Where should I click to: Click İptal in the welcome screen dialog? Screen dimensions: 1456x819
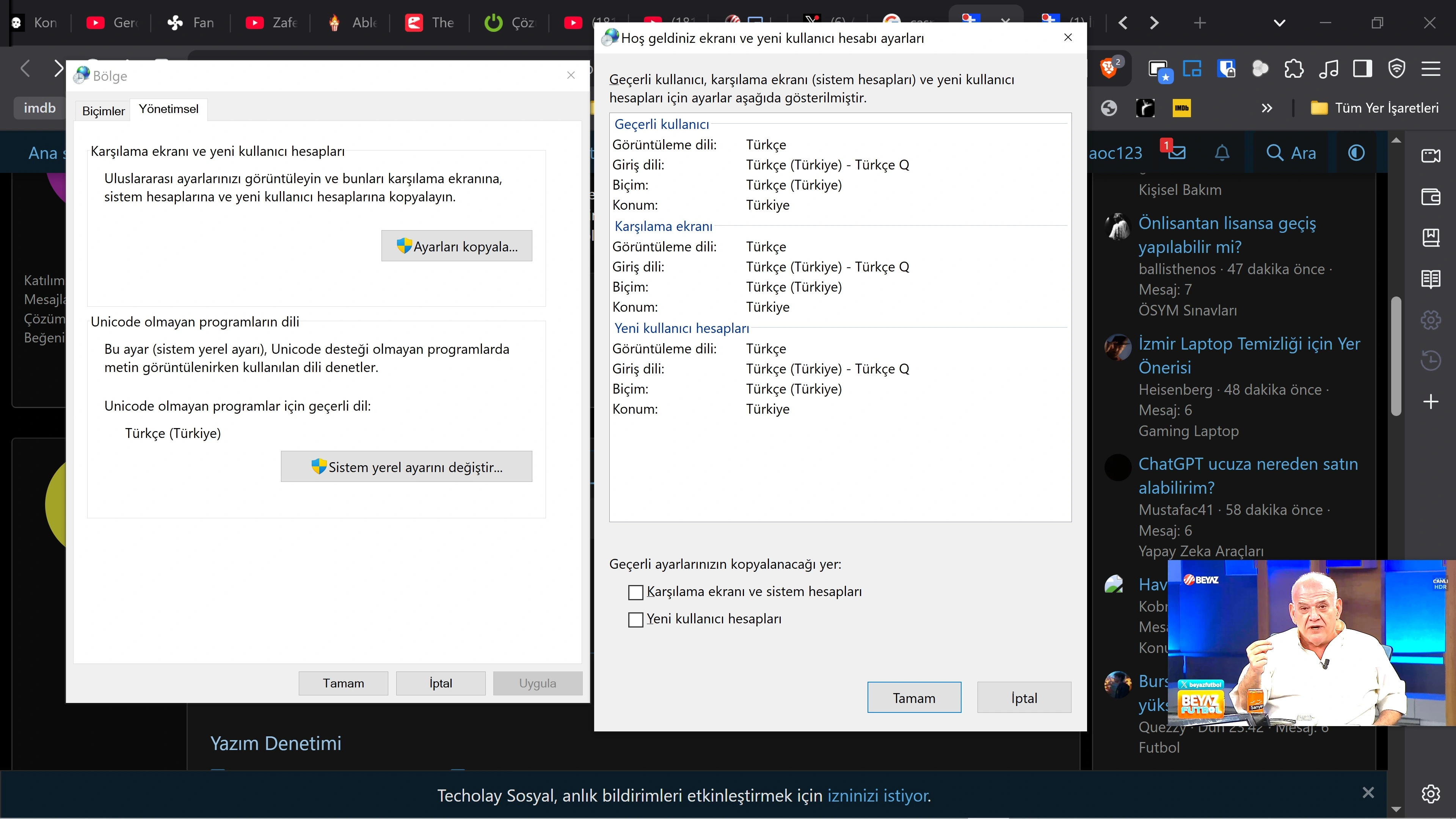tap(1024, 698)
